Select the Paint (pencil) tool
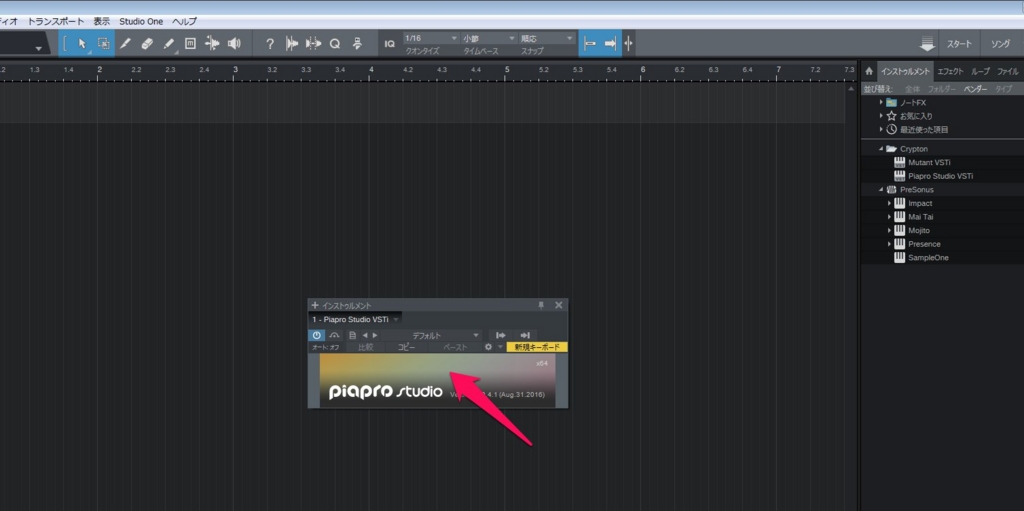 pos(168,44)
